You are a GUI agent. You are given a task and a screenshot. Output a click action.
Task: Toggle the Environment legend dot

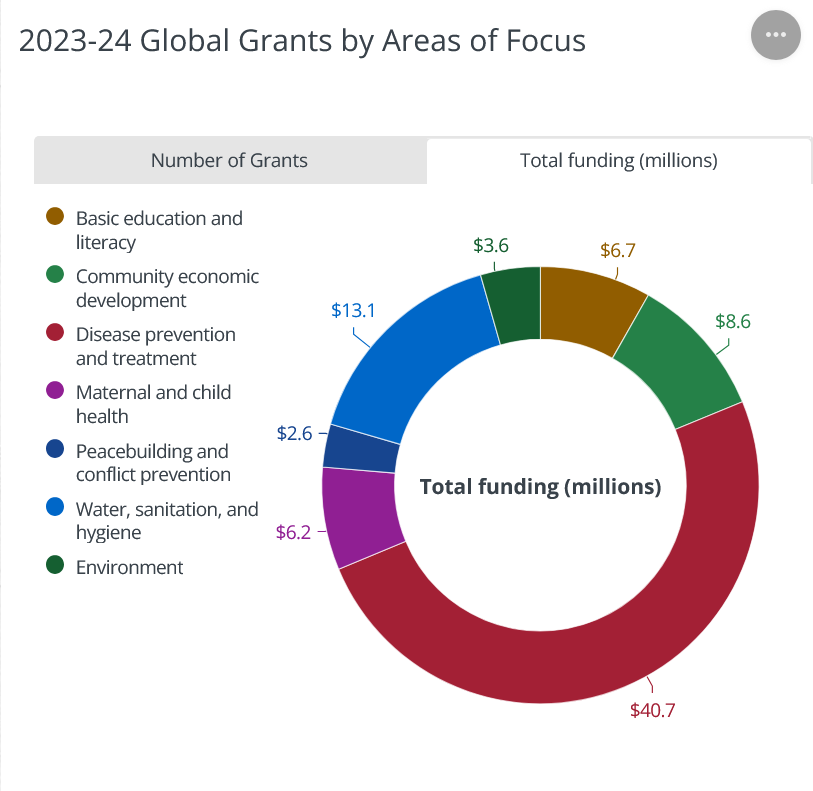click(x=56, y=566)
